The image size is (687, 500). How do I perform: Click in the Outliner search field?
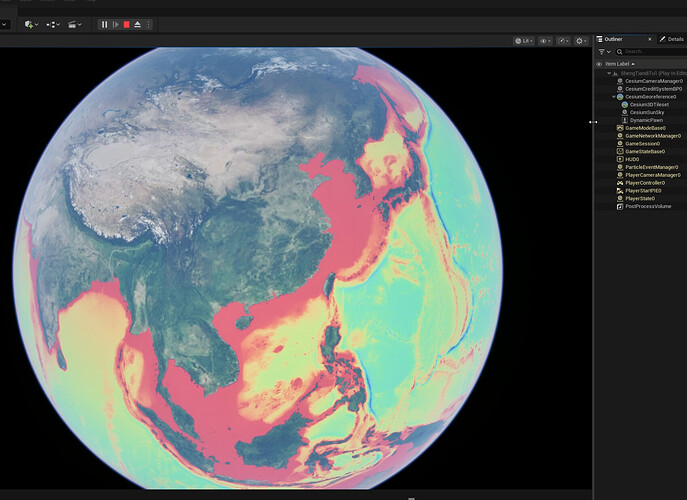pyautogui.click(x=652, y=52)
